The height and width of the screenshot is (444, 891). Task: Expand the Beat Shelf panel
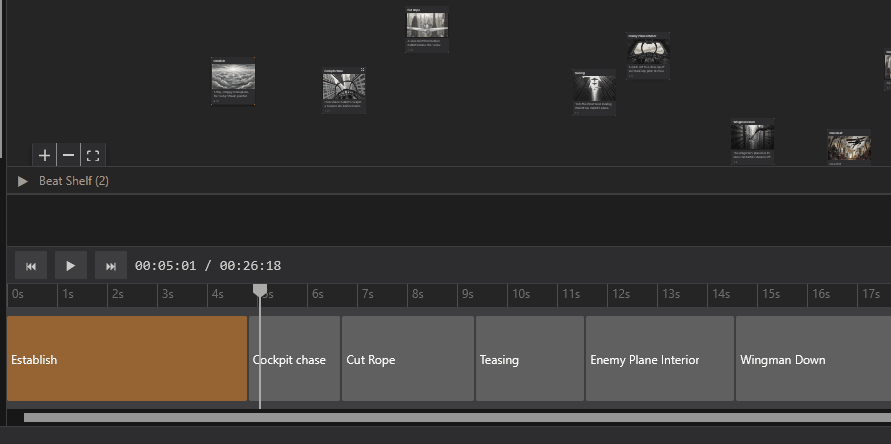coord(23,181)
